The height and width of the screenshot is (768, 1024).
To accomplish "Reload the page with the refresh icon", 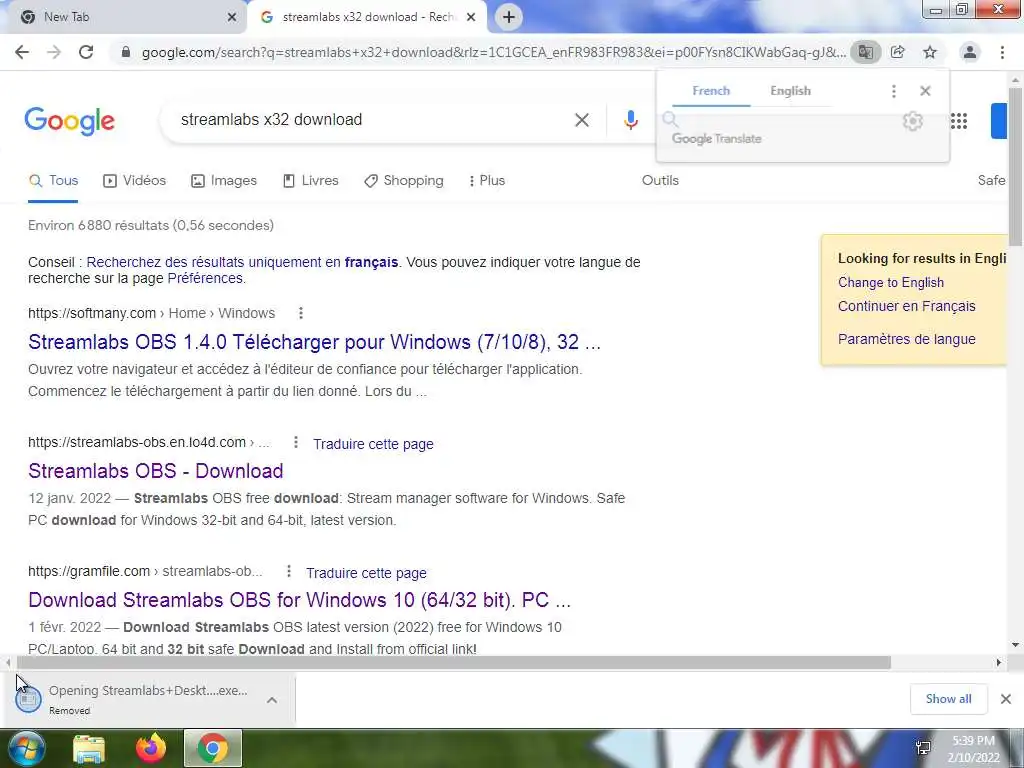I will tap(86, 52).
